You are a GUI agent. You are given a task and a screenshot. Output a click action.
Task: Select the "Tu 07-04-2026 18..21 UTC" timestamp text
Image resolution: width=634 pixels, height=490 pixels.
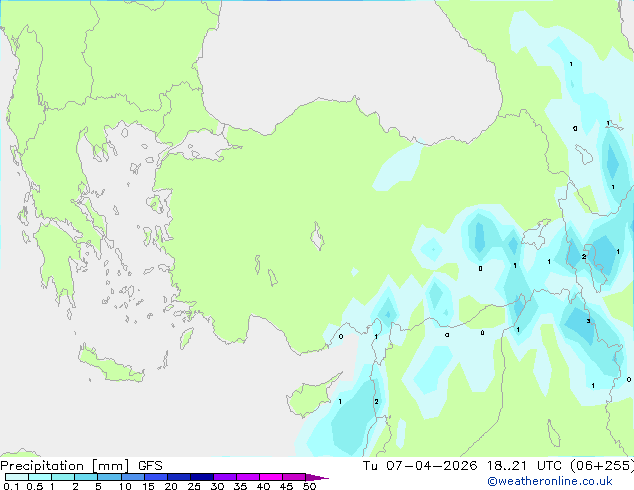[462, 466]
